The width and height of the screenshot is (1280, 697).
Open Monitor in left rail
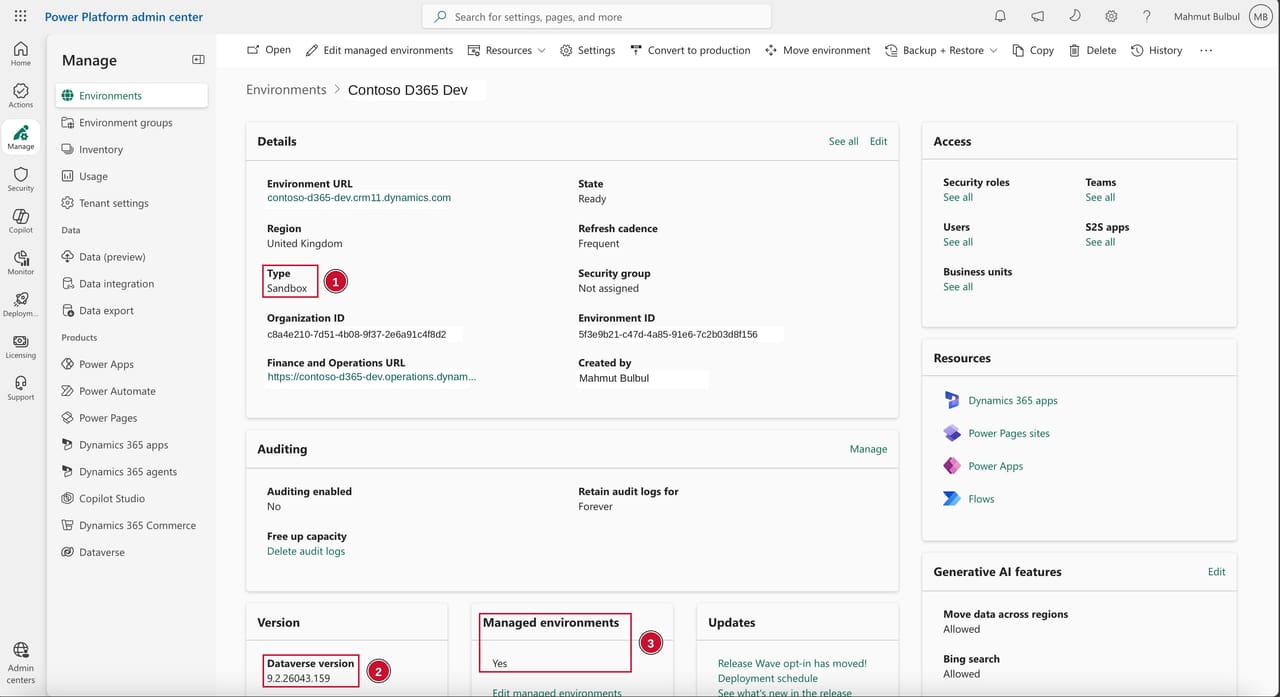click(20, 263)
